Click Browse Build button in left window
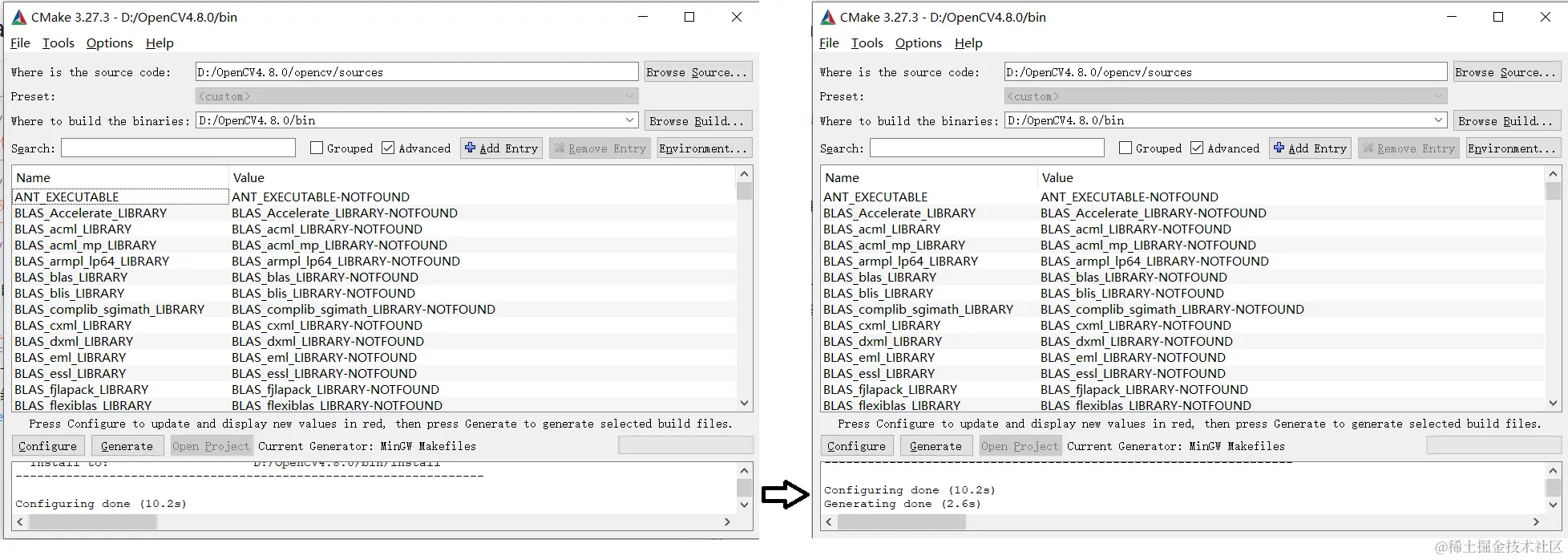Screen dimensions: 1568x560 697,121
